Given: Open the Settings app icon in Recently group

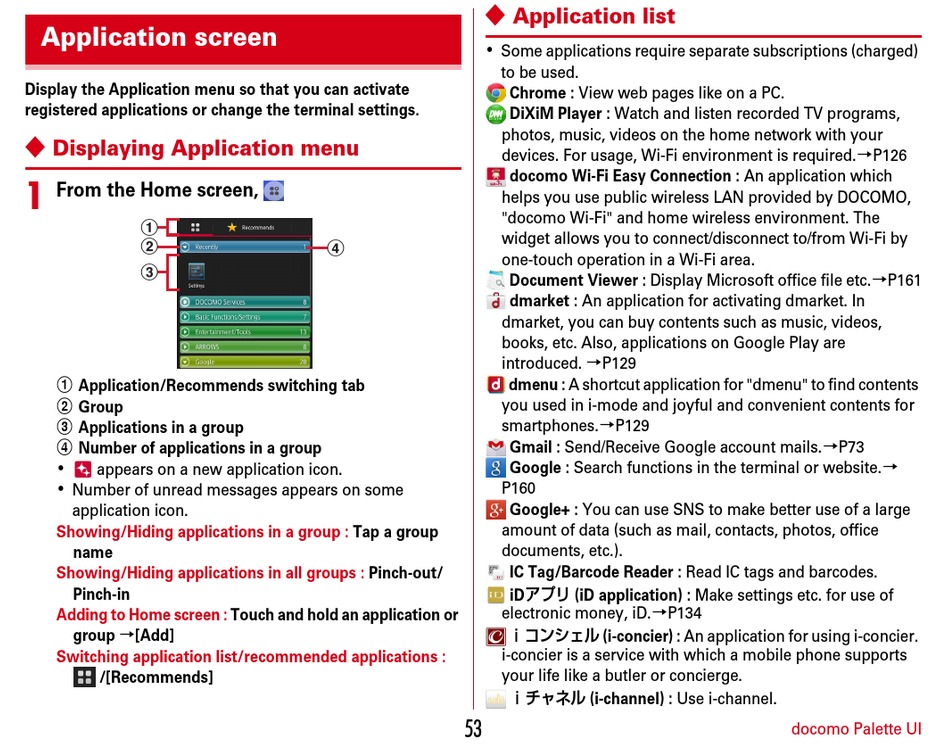Looking at the screenshot, I should tap(196, 274).
